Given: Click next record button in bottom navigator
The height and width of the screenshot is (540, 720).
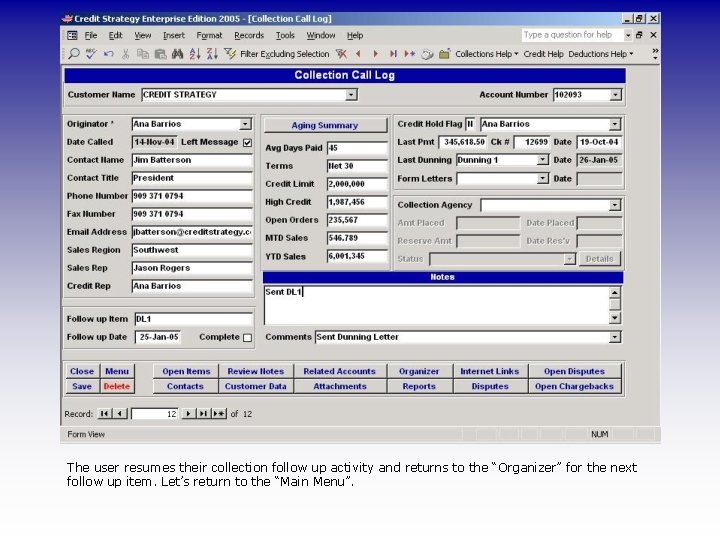Looking at the screenshot, I should (x=188, y=414).
